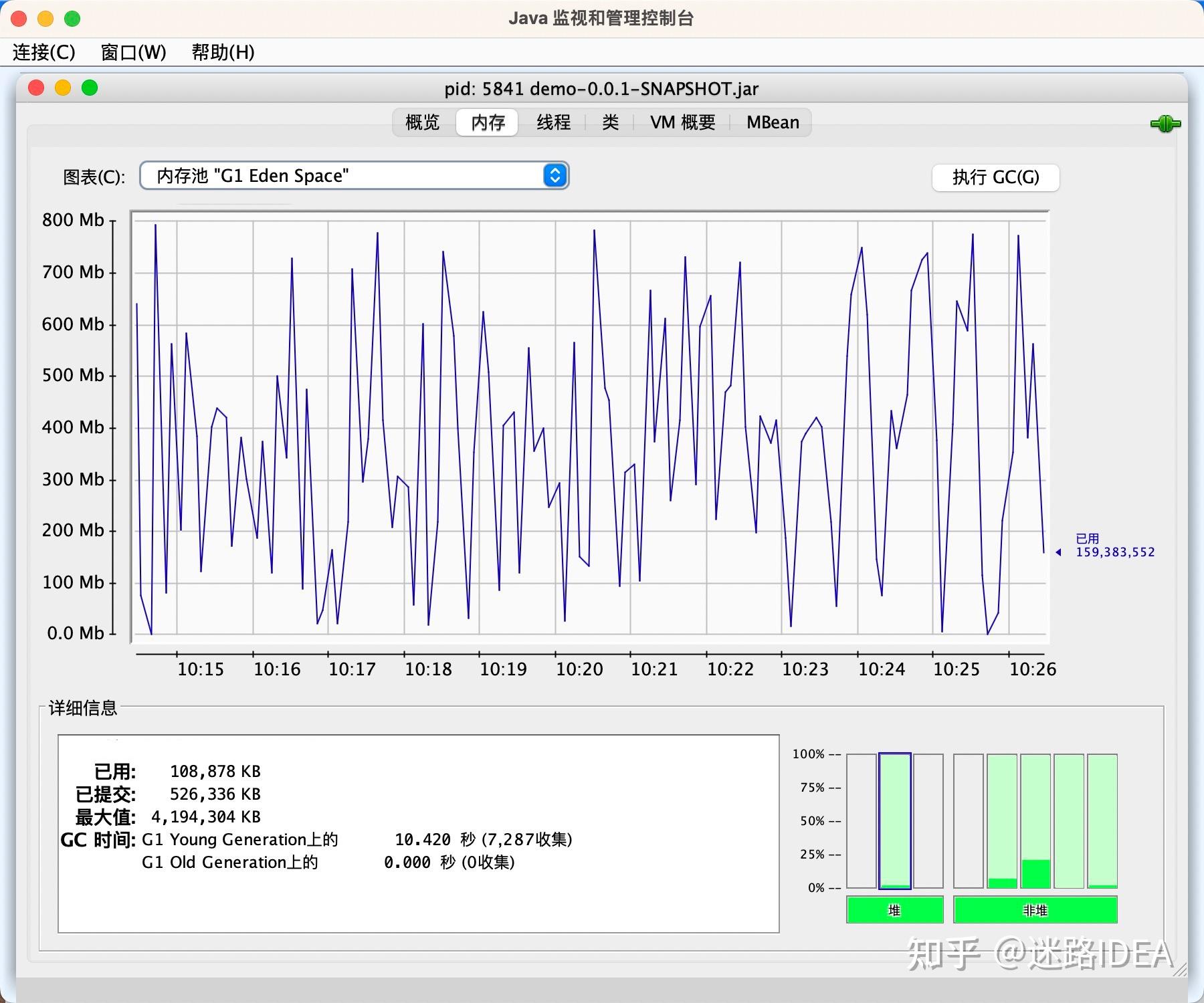Click the first non-heap memory pool bar
Image resolution: width=1204 pixels, height=1003 pixels.
[969, 821]
